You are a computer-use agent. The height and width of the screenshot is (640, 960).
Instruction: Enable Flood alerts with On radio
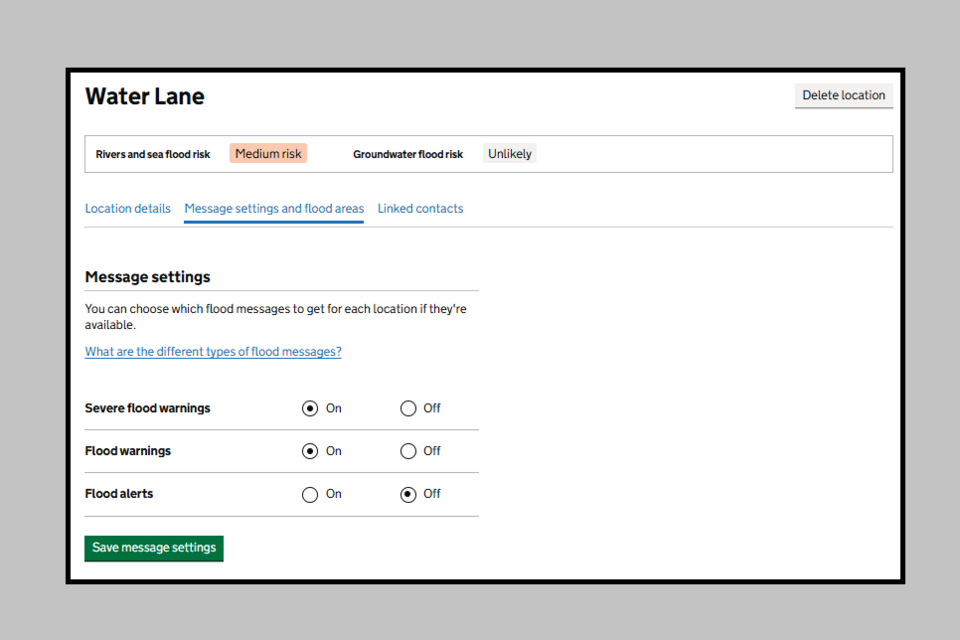tap(310, 495)
